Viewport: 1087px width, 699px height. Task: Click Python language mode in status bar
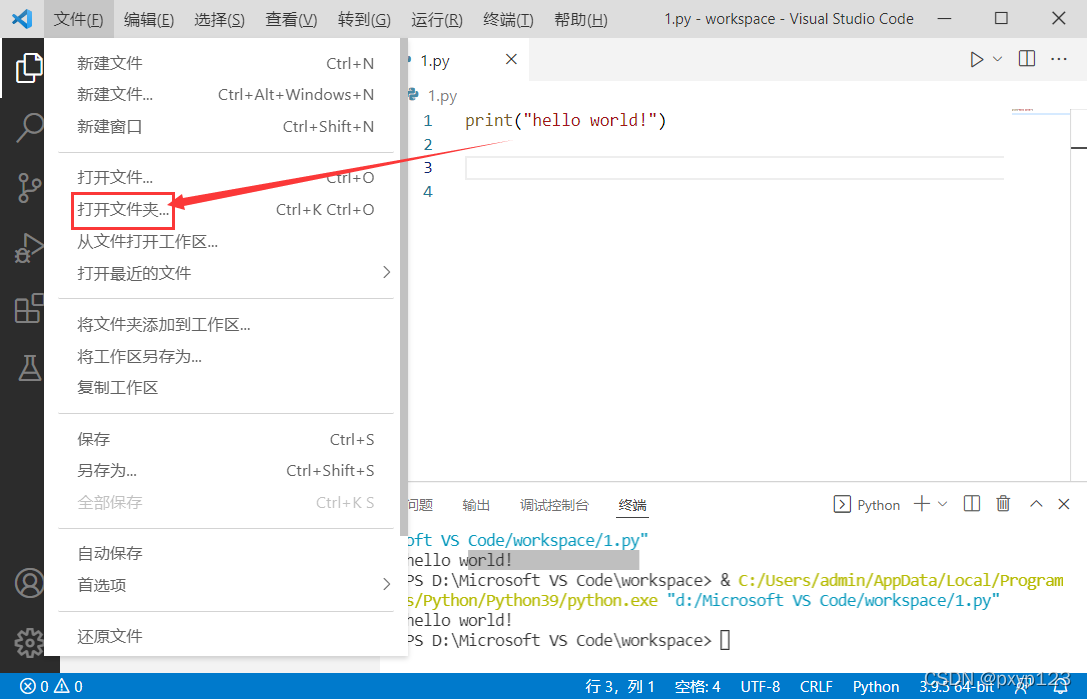coord(876,687)
